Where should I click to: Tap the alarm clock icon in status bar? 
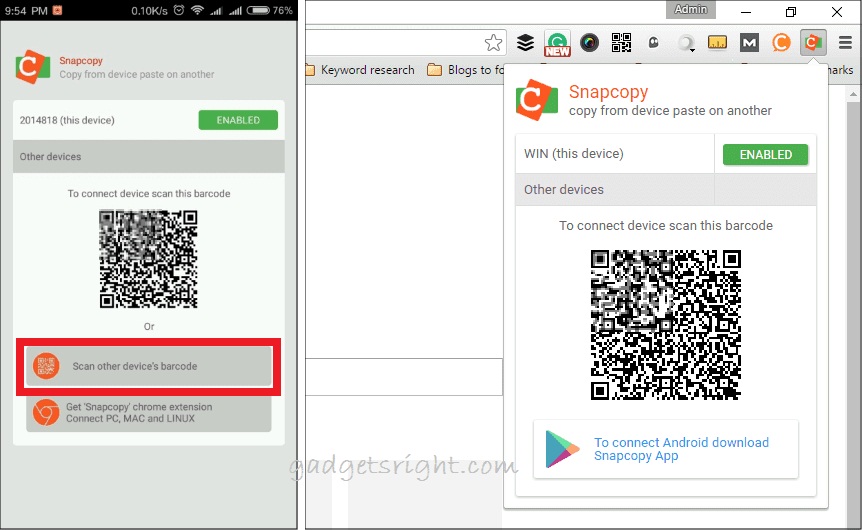pyautogui.click(x=179, y=10)
